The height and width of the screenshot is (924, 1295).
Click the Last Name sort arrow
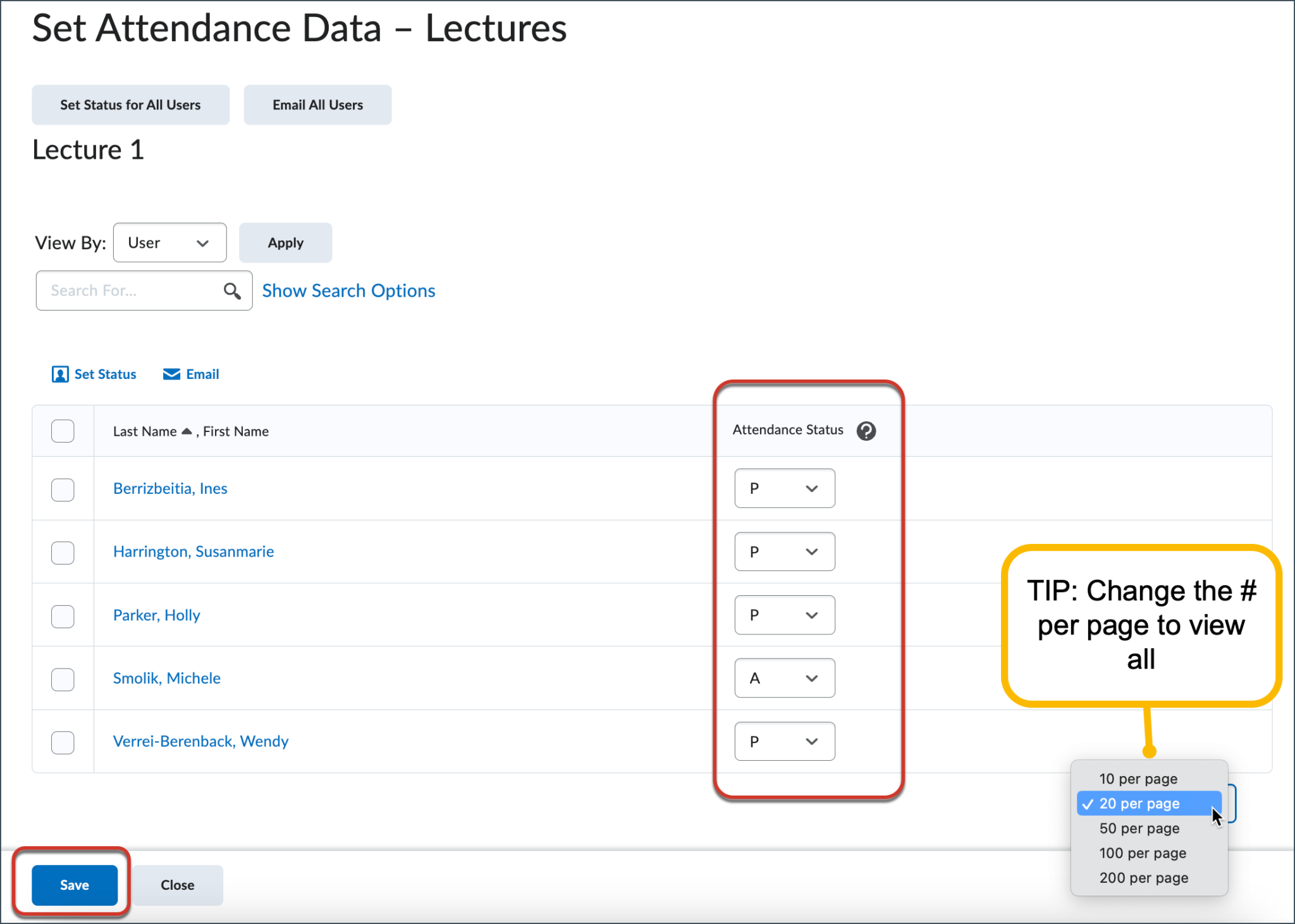(186, 431)
